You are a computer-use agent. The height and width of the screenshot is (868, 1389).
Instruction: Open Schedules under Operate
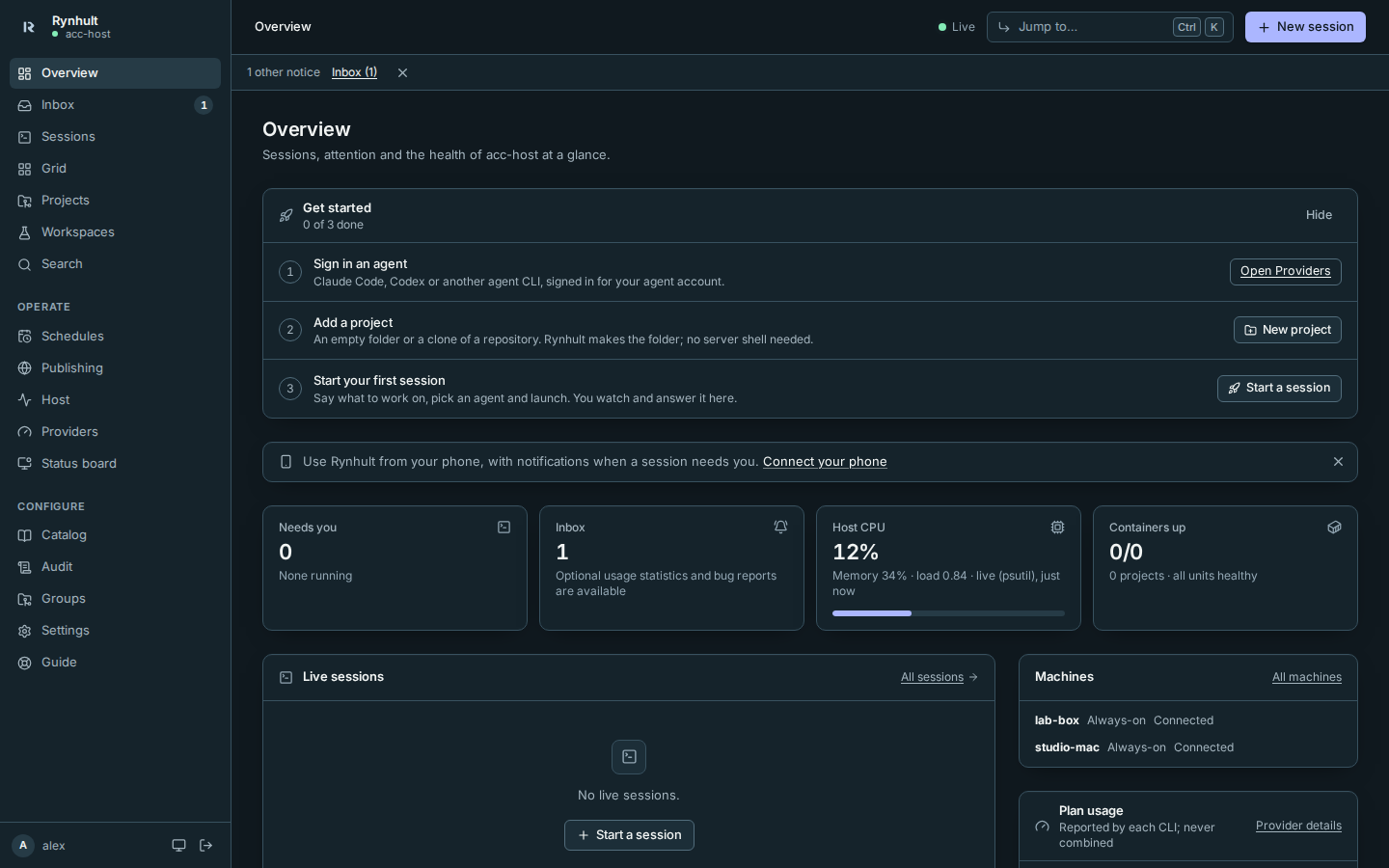(115, 337)
